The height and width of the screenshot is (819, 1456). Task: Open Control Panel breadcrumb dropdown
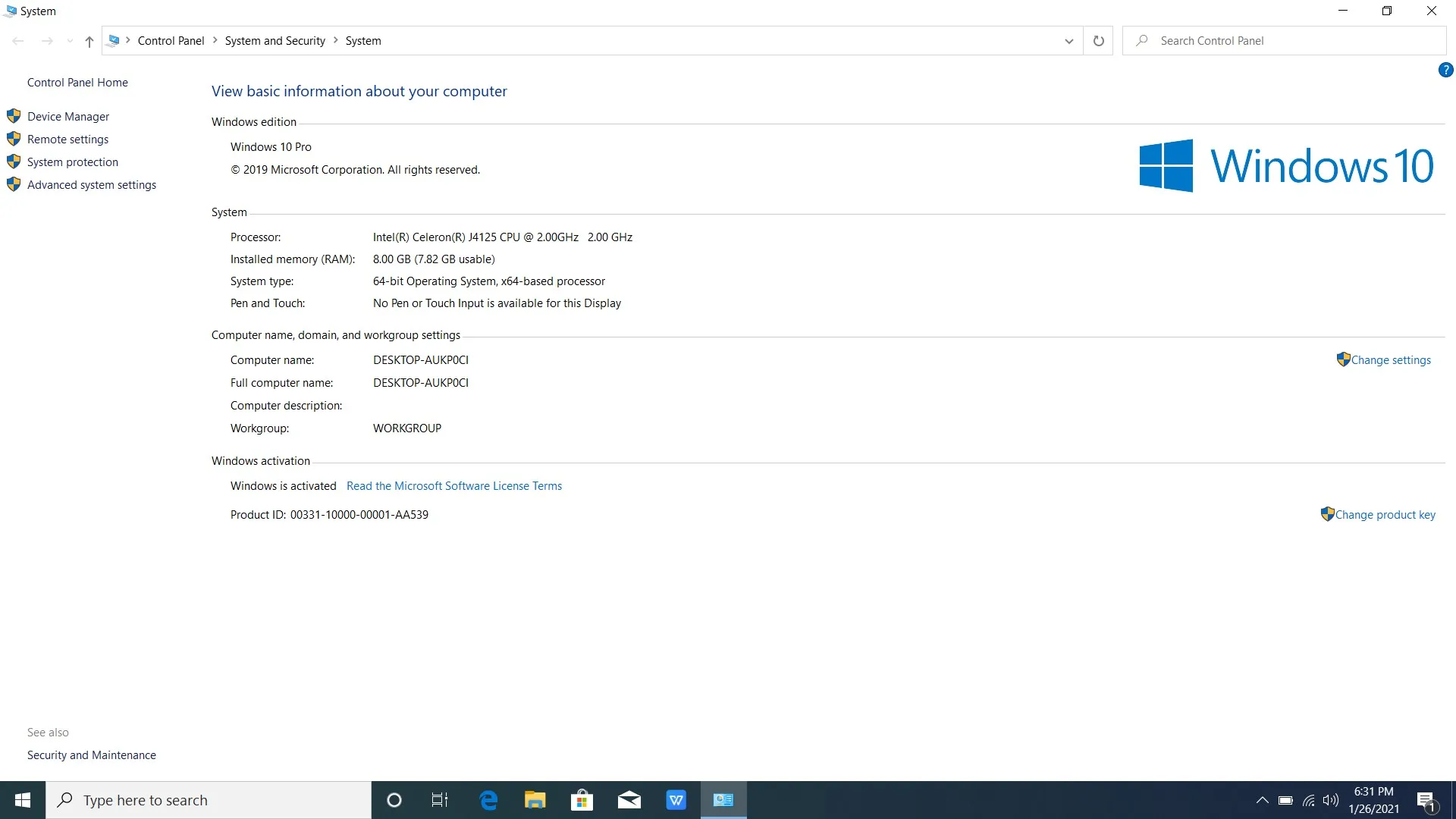click(213, 40)
